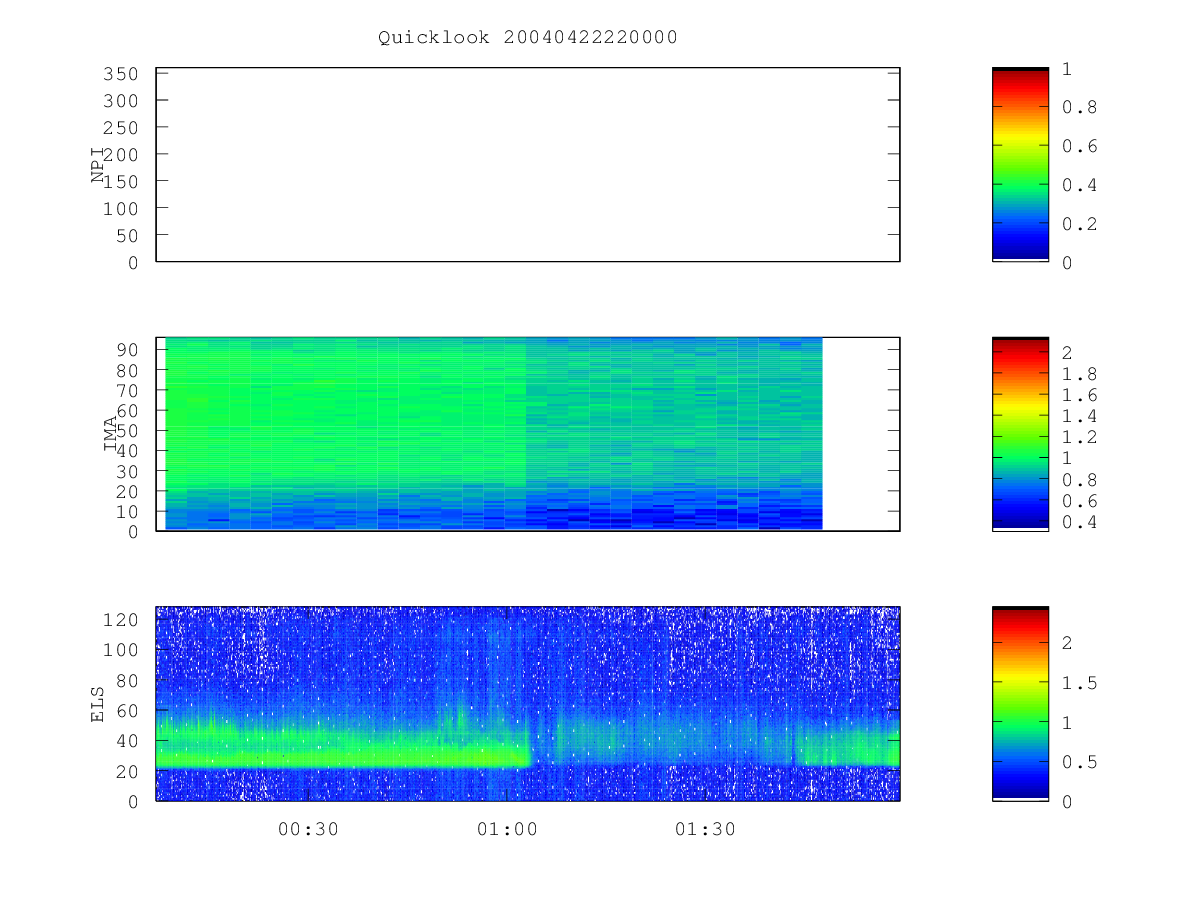Click the 01:30 time tick label

click(705, 829)
